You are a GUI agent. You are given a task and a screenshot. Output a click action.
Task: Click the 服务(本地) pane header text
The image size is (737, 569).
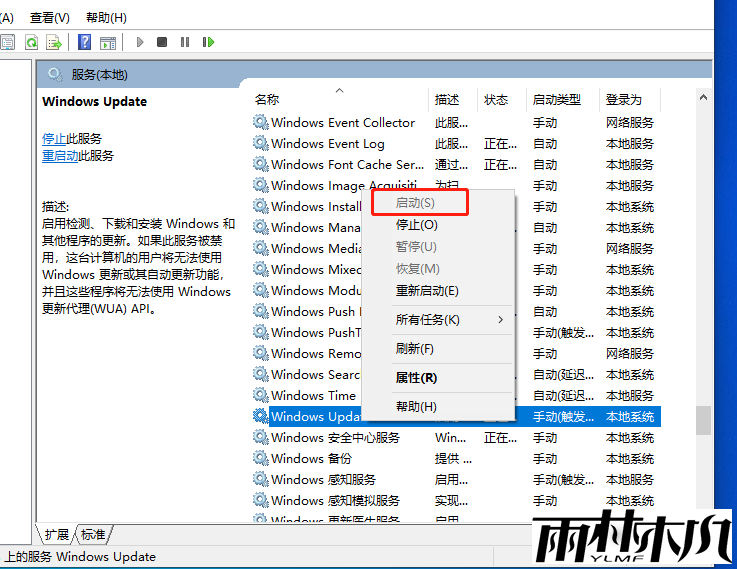[100, 75]
